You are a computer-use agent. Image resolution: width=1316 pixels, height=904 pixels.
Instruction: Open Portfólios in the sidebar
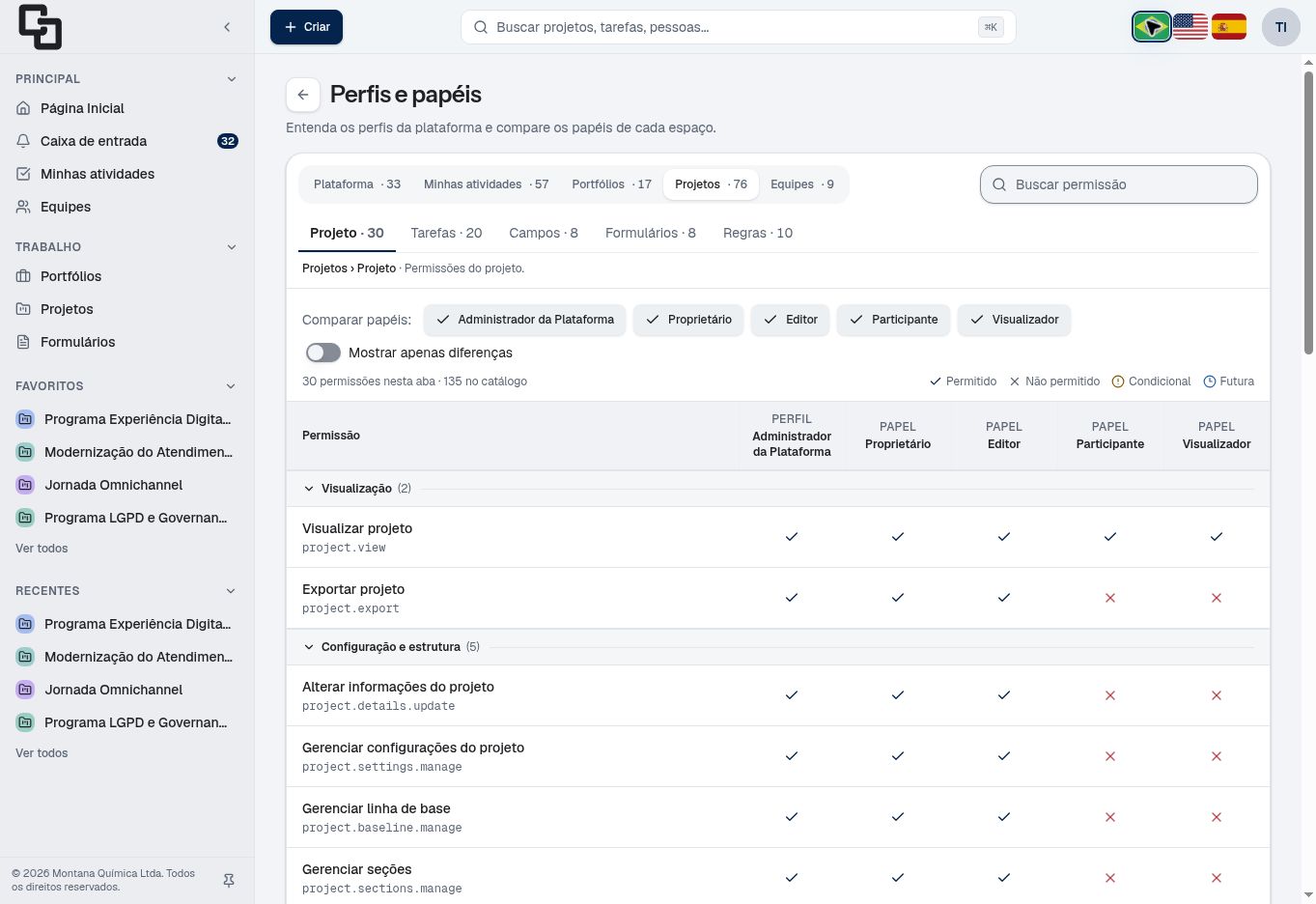(126, 276)
